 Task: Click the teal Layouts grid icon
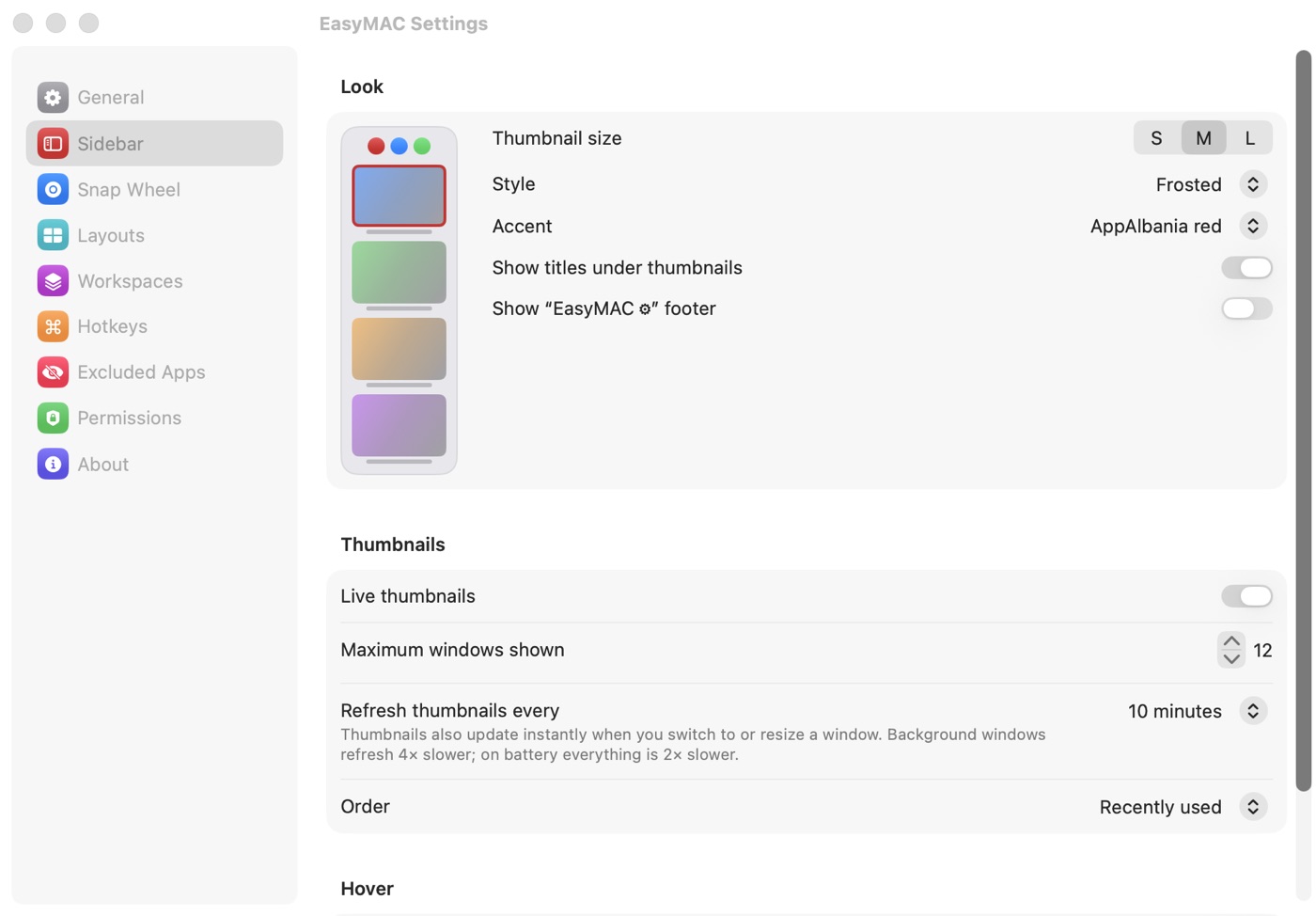tap(53, 235)
